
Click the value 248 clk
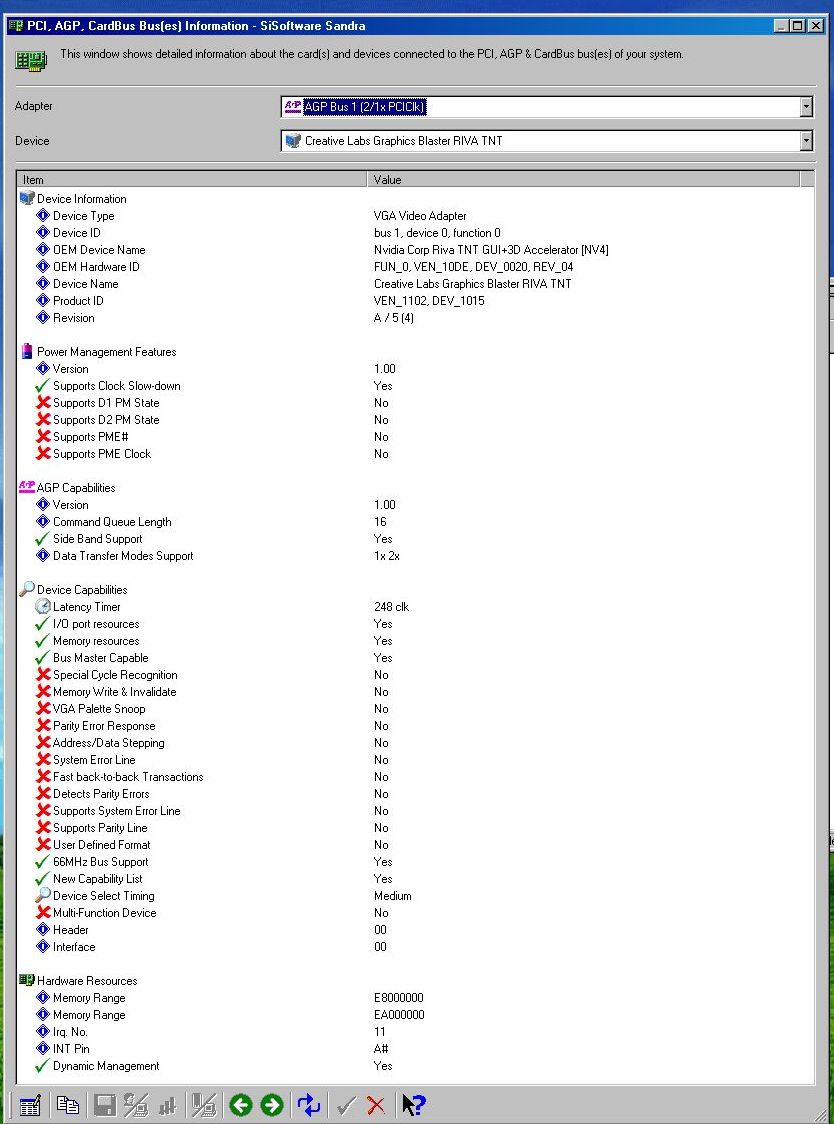[x=392, y=606]
